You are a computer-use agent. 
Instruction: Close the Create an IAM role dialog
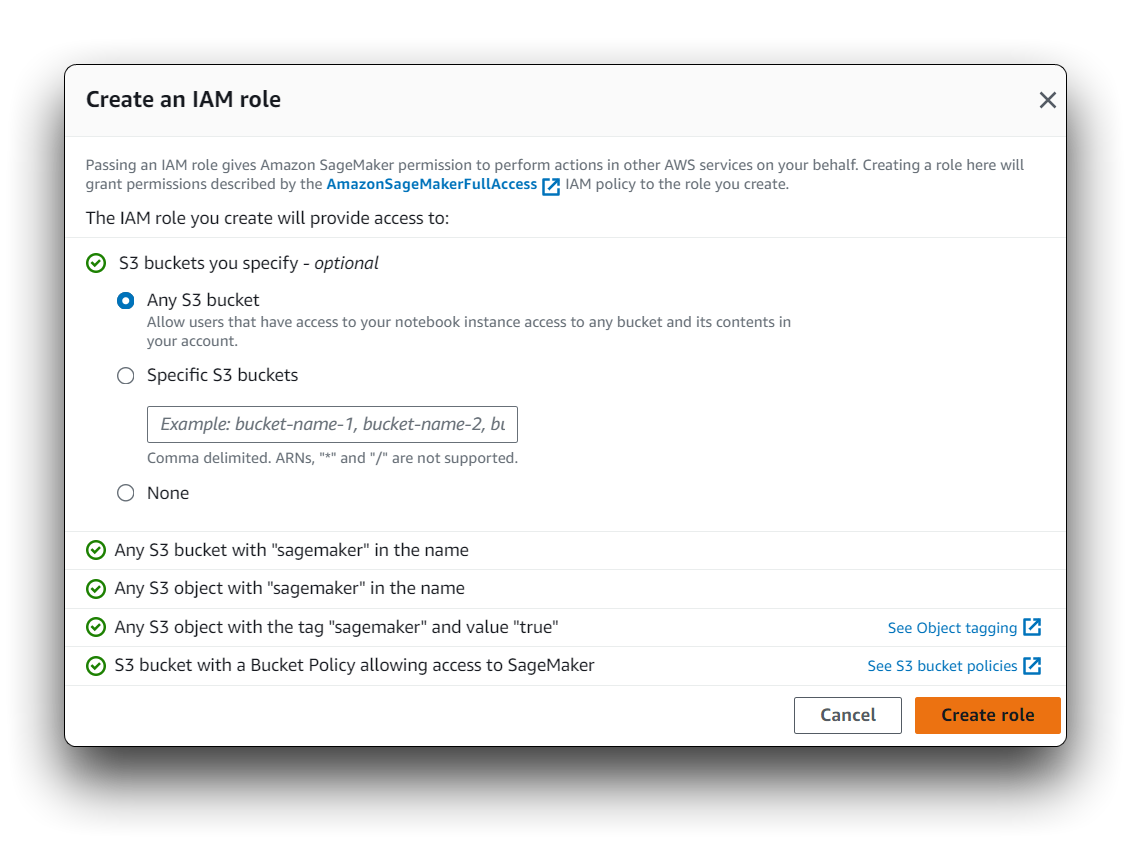[1047, 100]
